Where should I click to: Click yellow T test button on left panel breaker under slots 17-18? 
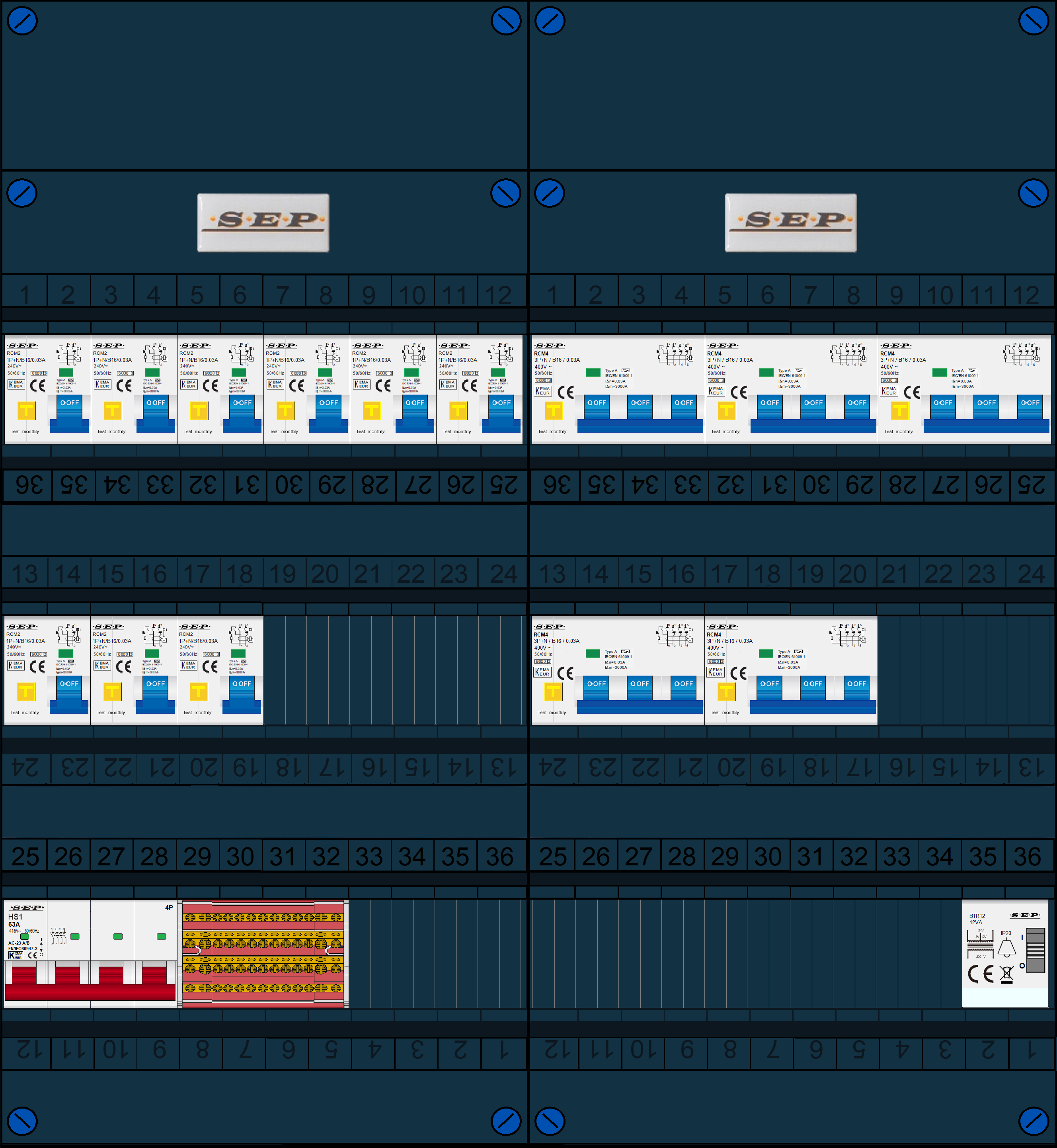click(199, 691)
